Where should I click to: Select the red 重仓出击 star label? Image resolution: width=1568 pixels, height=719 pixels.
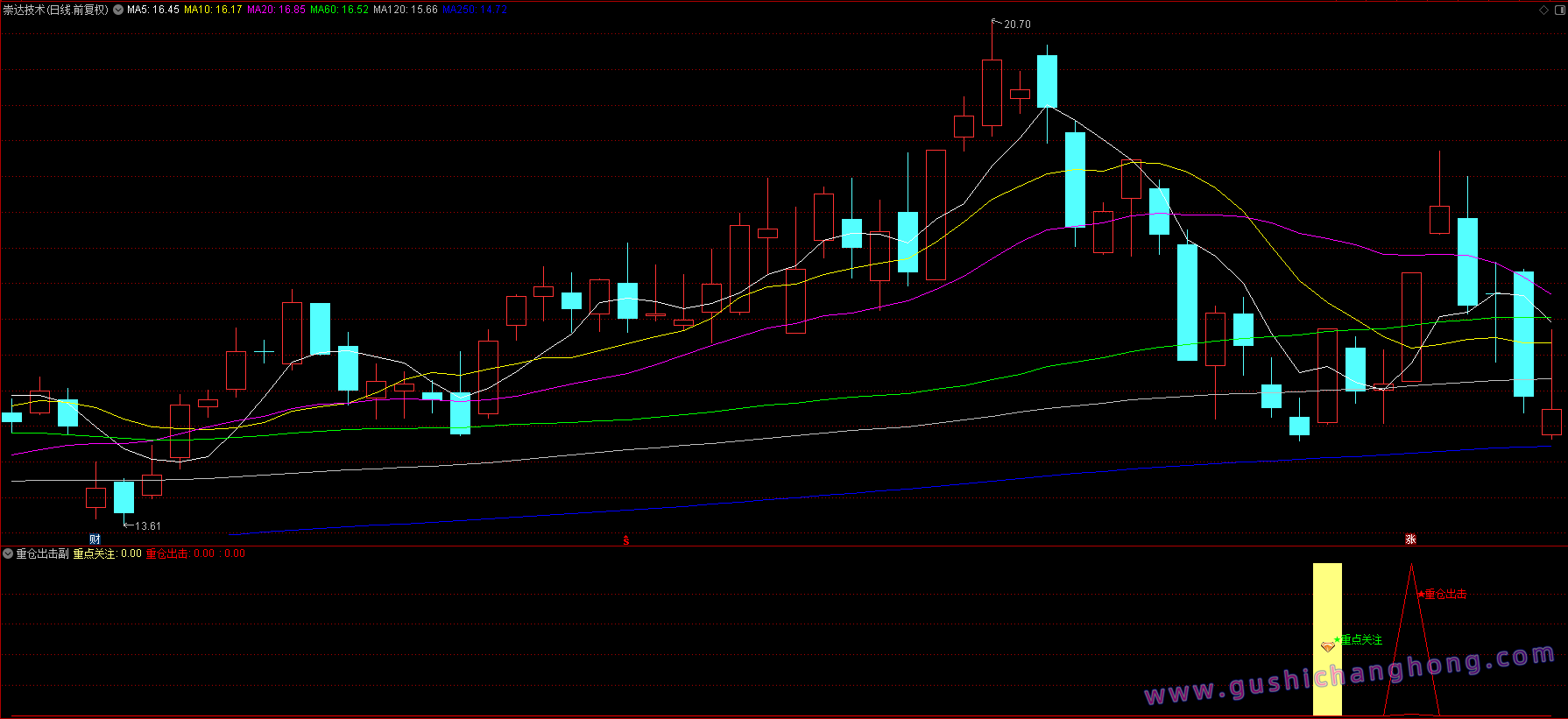click(x=1442, y=594)
